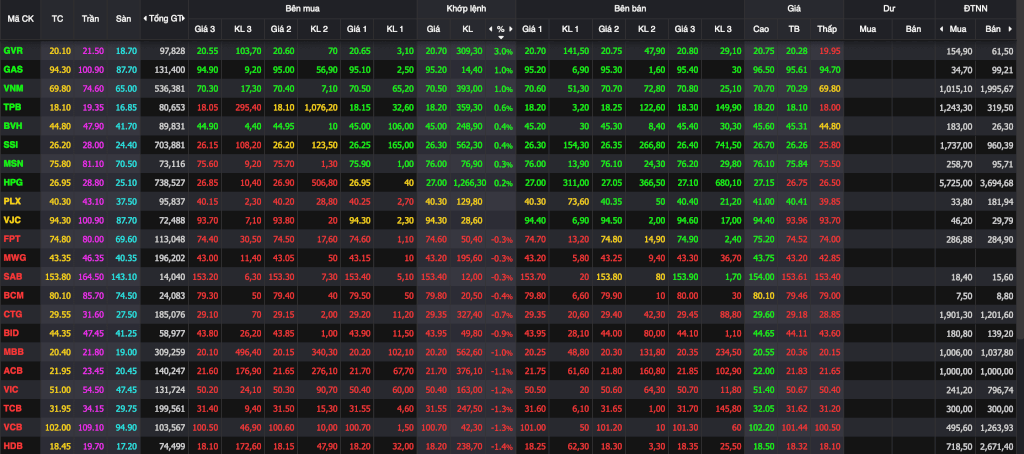Select BCM floor price 74.50
The width and height of the screenshot is (1024, 454).
tap(126, 296)
